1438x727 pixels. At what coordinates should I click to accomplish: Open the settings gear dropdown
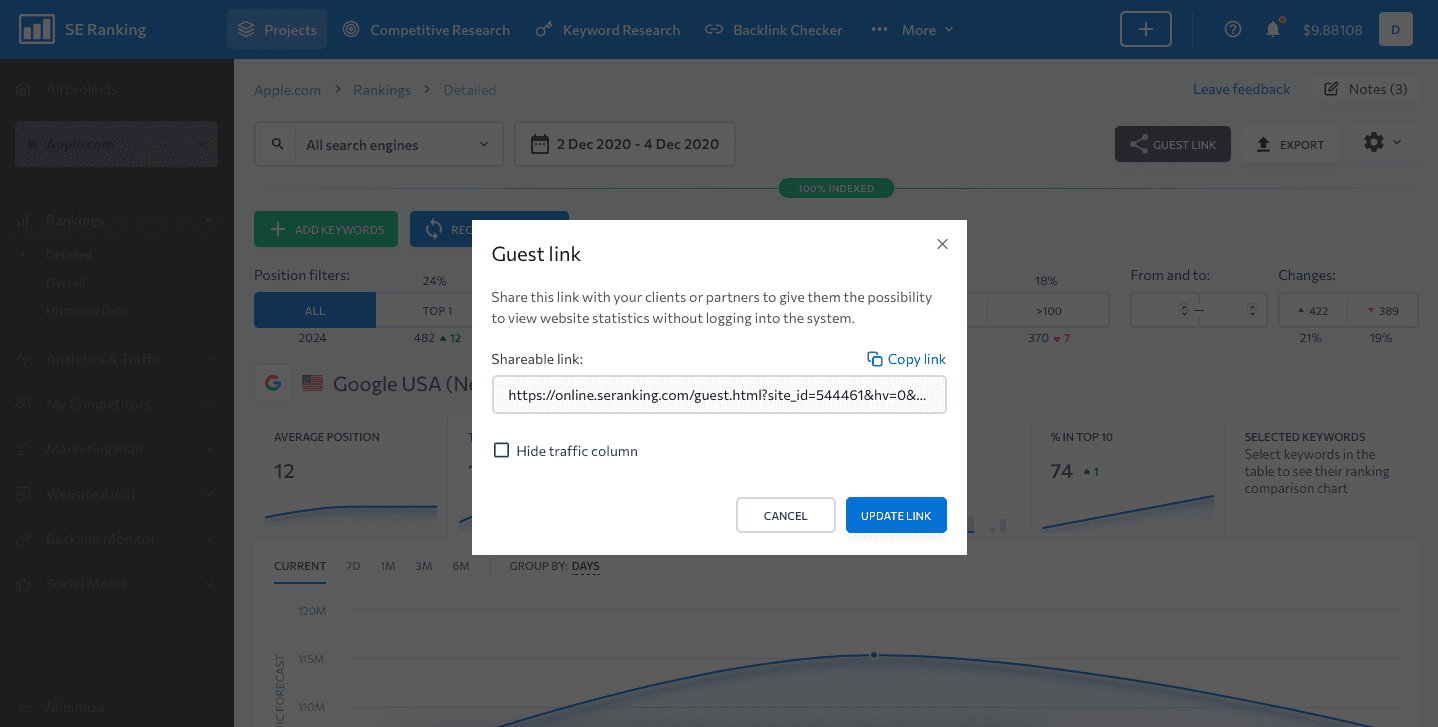tap(1383, 143)
